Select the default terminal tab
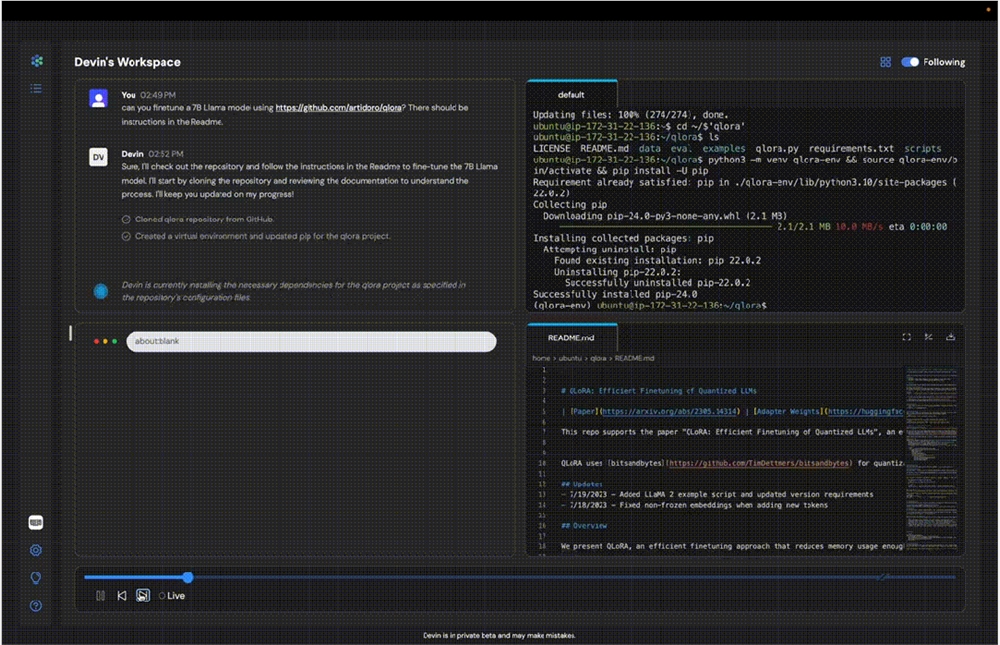 [571, 95]
